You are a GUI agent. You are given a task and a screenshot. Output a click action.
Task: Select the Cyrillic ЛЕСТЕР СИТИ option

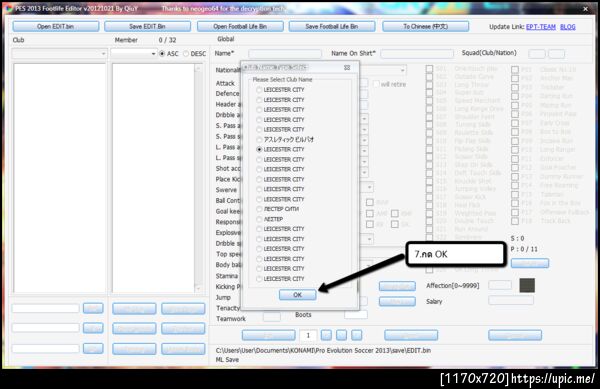point(259,209)
